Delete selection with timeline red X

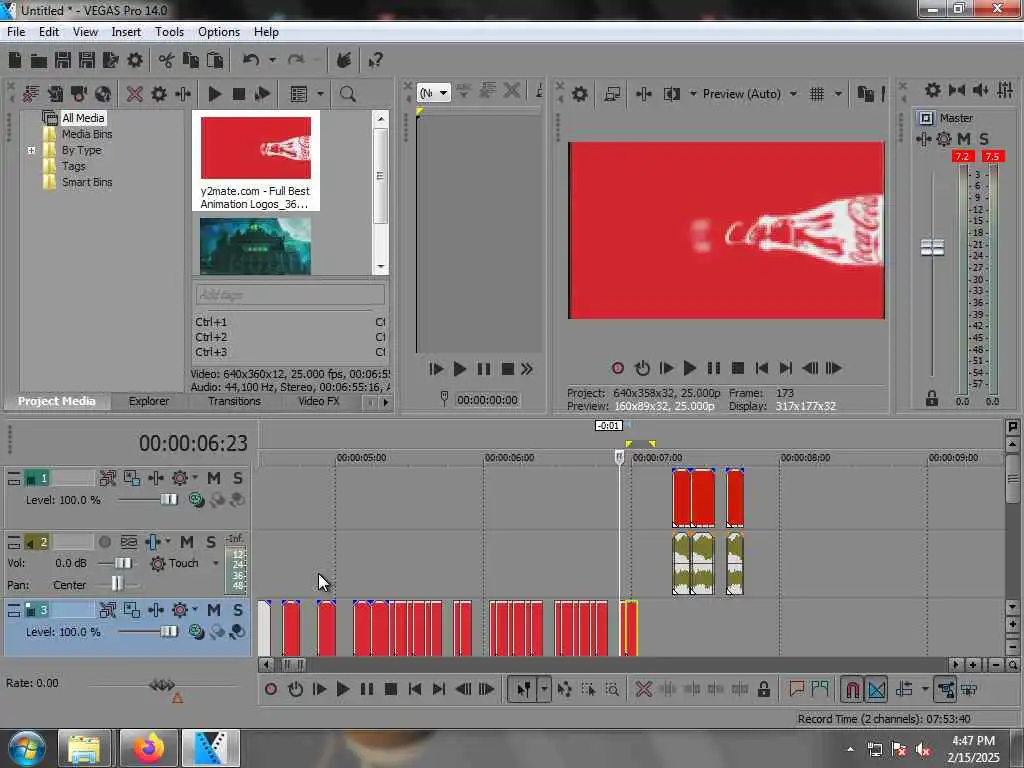(643, 689)
